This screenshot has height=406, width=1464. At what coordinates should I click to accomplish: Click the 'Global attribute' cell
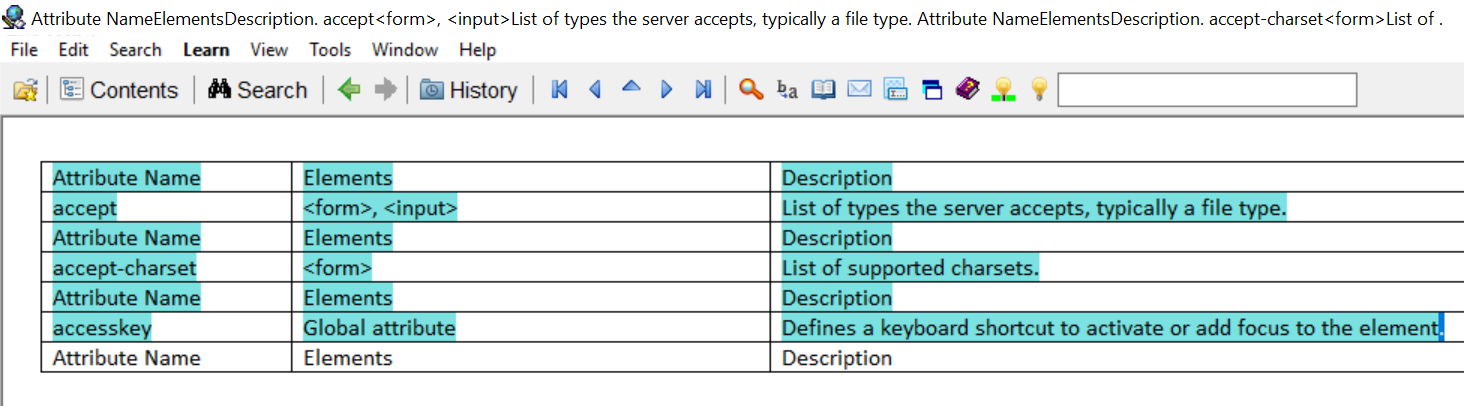coord(531,328)
